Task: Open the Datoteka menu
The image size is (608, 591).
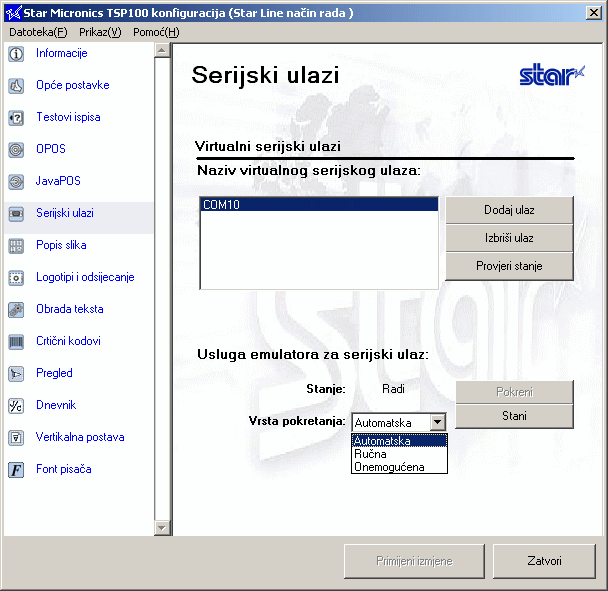Action: click(x=38, y=32)
